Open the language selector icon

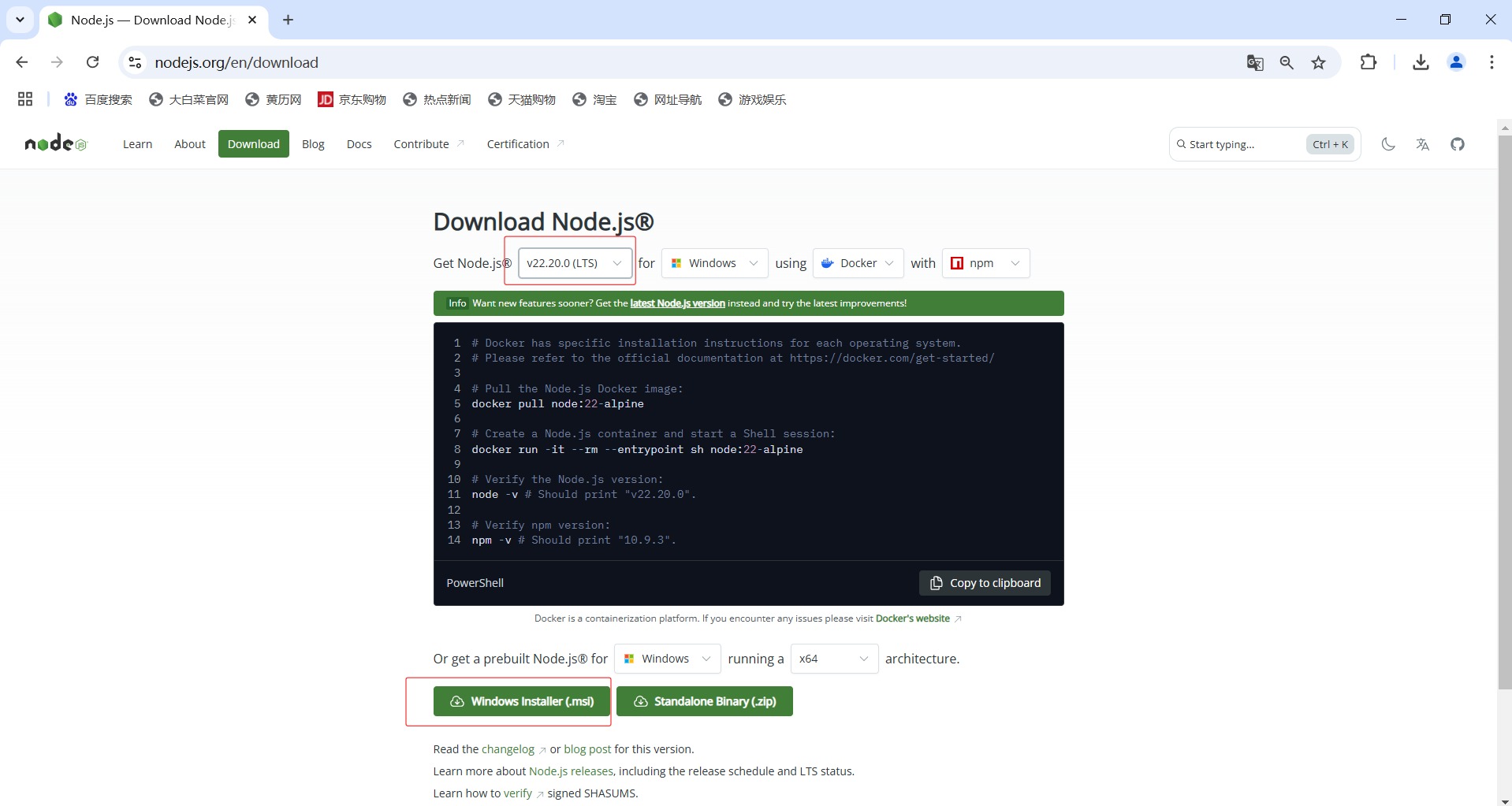click(x=1423, y=144)
